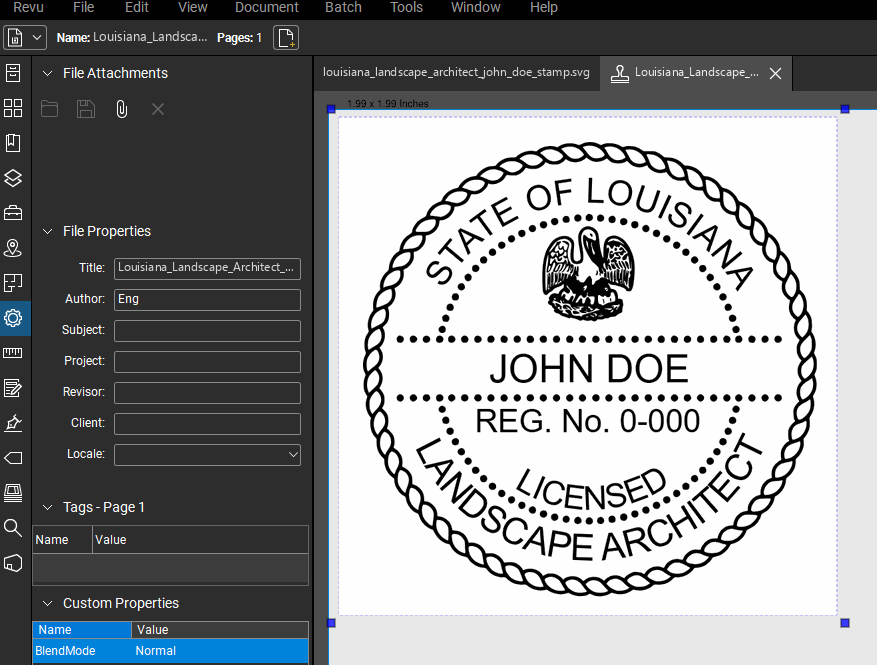Click the paperclip attach file icon
This screenshot has height=665, width=877.
coord(121,109)
